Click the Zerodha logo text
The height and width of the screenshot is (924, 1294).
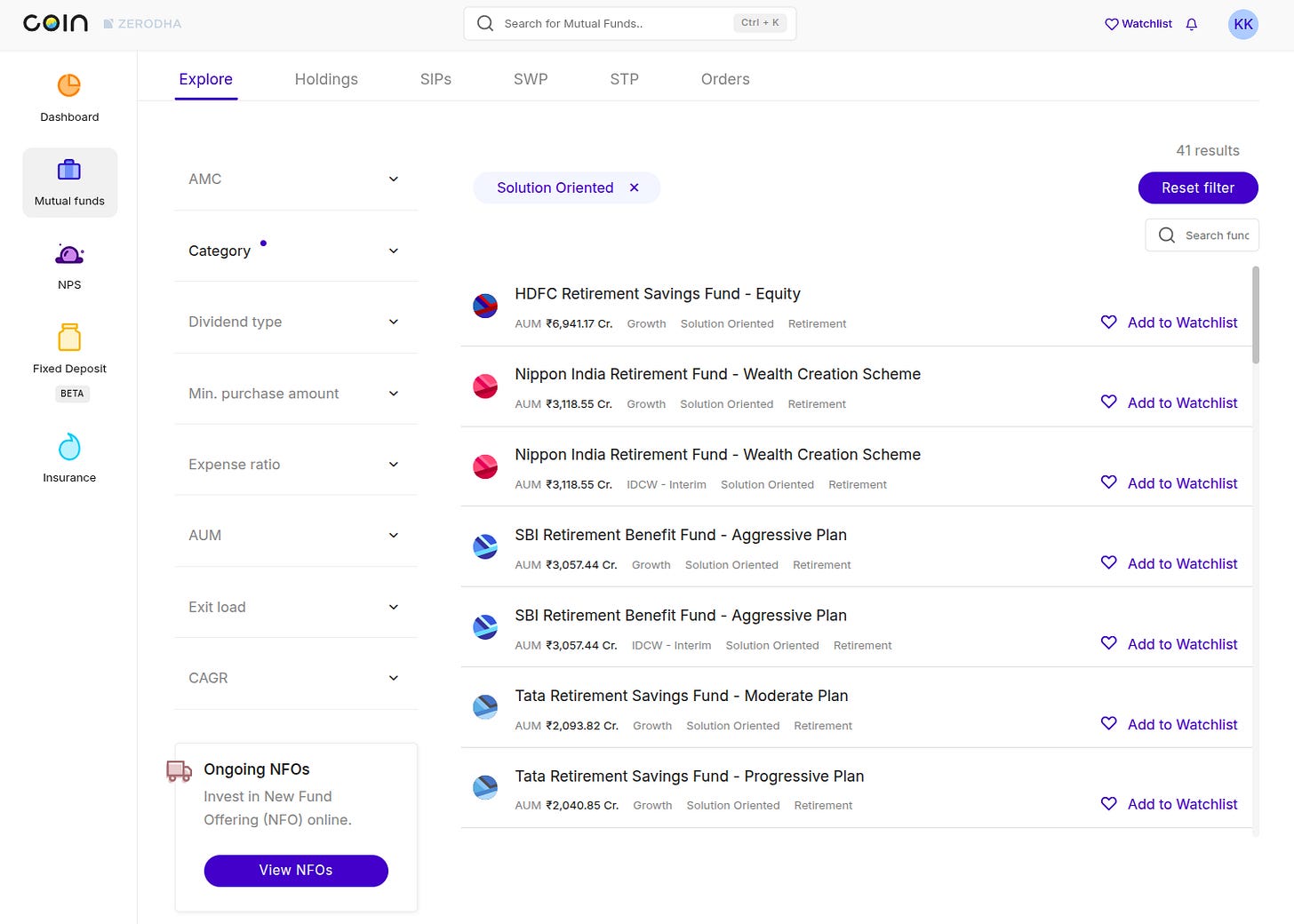142,24
